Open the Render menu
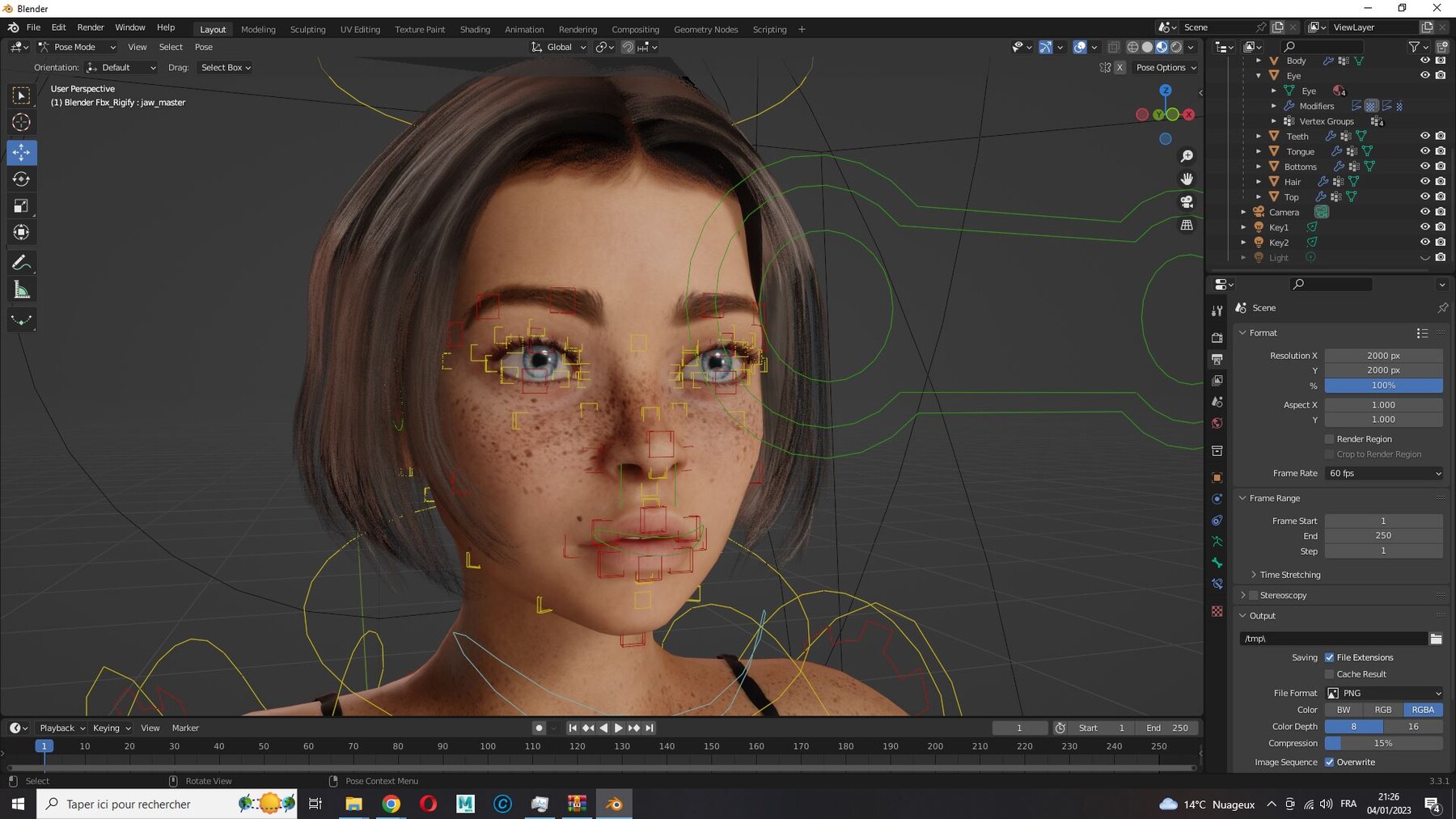Screen dimensions: 1456x819 tap(91, 27)
